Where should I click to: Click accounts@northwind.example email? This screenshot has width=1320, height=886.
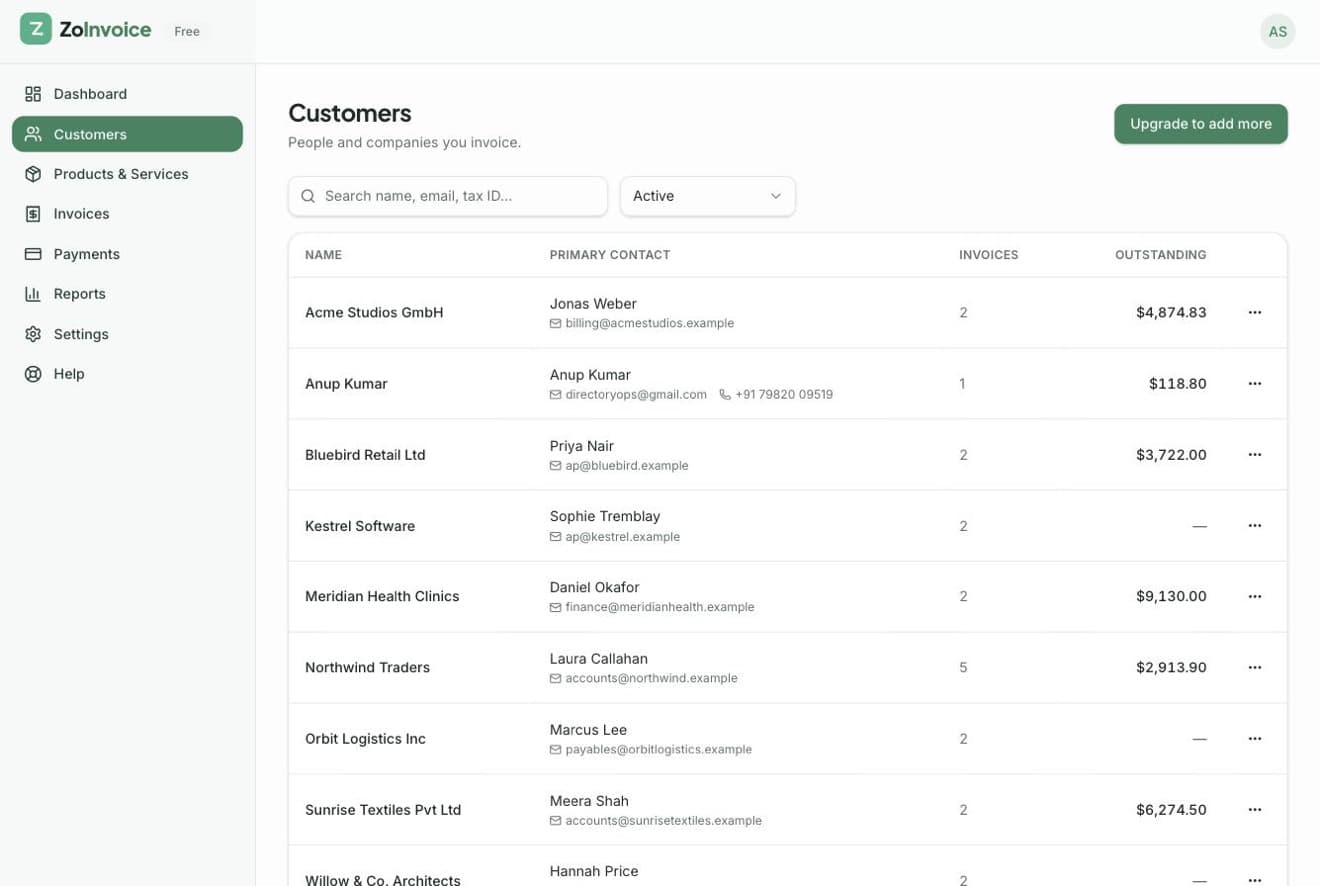(651, 679)
